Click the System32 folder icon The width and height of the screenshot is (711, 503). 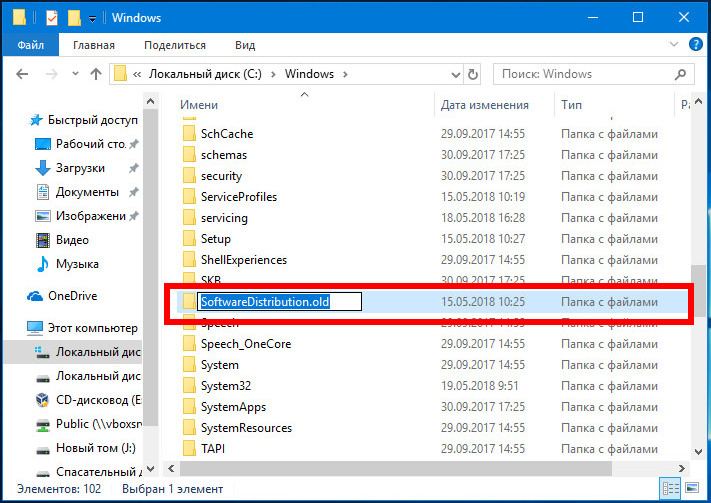[x=189, y=386]
